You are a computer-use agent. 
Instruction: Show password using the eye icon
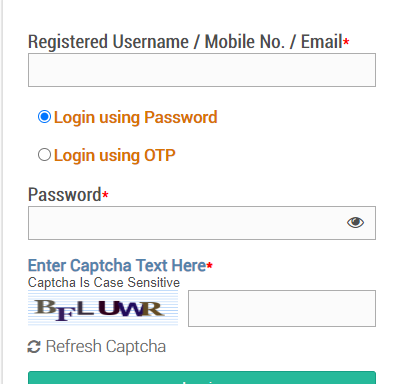pyautogui.click(x=355, y=223)
